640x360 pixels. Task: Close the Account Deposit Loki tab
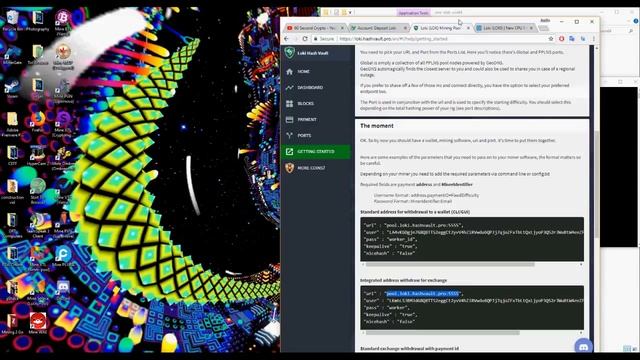click(x=405, y=28)
